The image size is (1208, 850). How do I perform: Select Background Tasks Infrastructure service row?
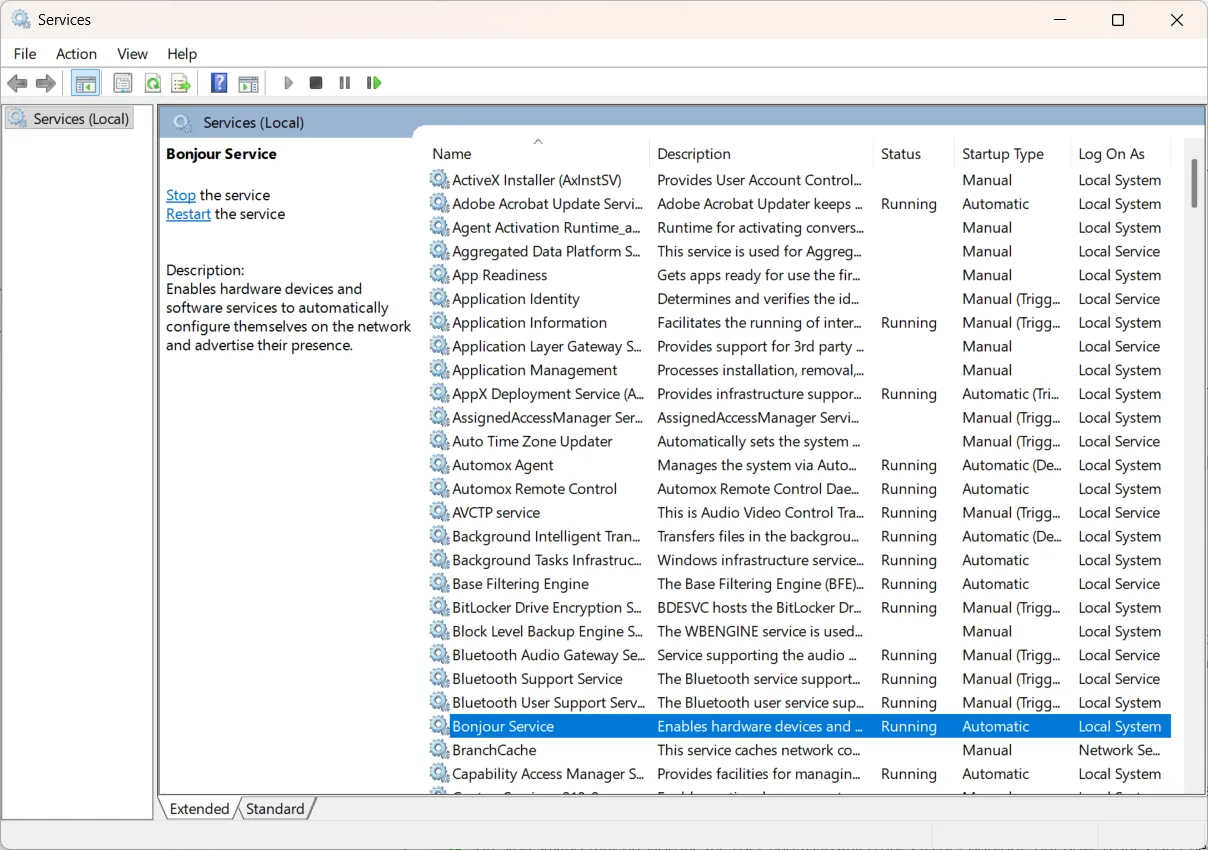click(x=800, y=560)
